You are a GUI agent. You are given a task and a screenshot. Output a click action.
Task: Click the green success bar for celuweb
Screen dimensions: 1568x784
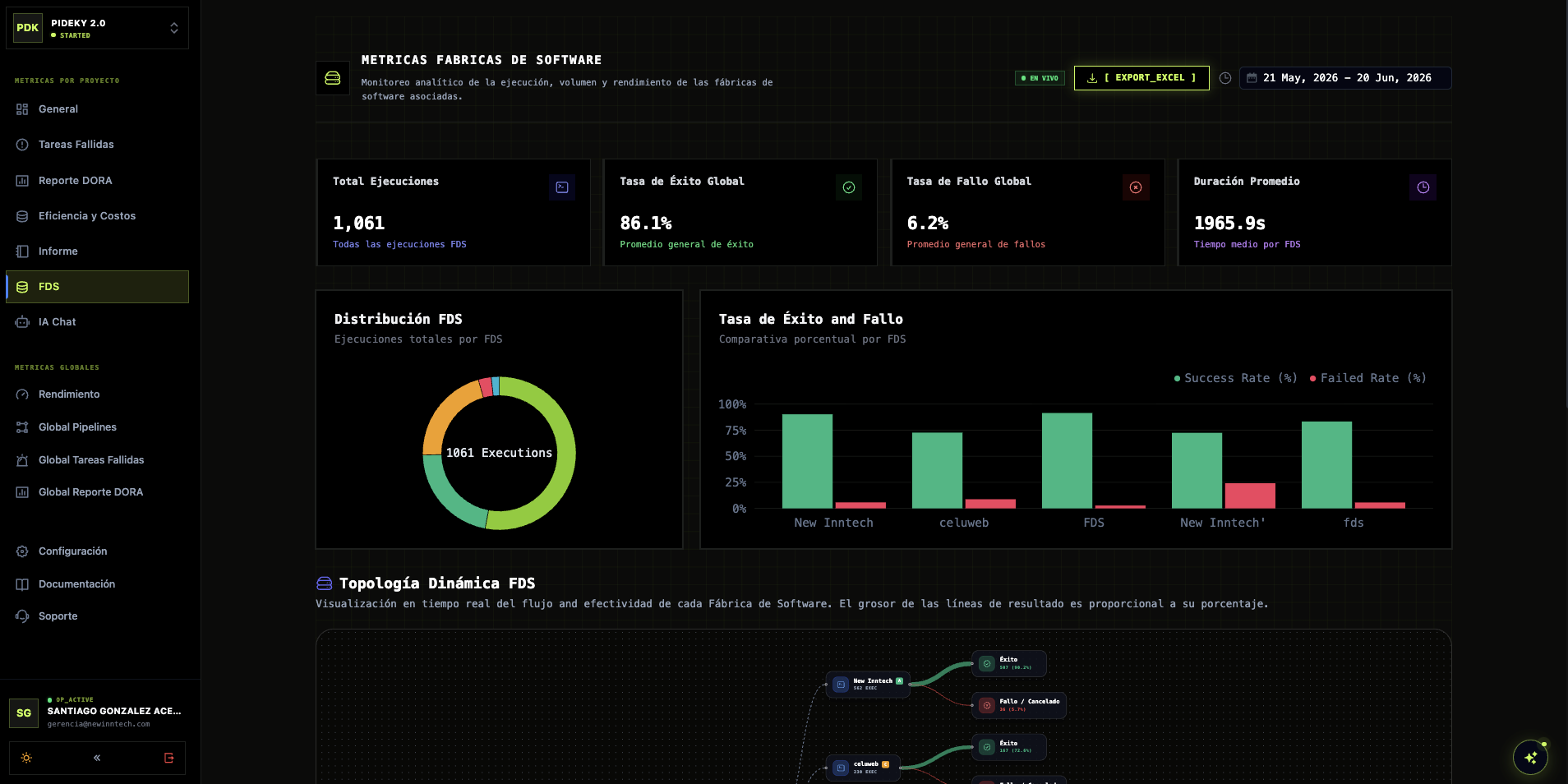coord(937,470)
